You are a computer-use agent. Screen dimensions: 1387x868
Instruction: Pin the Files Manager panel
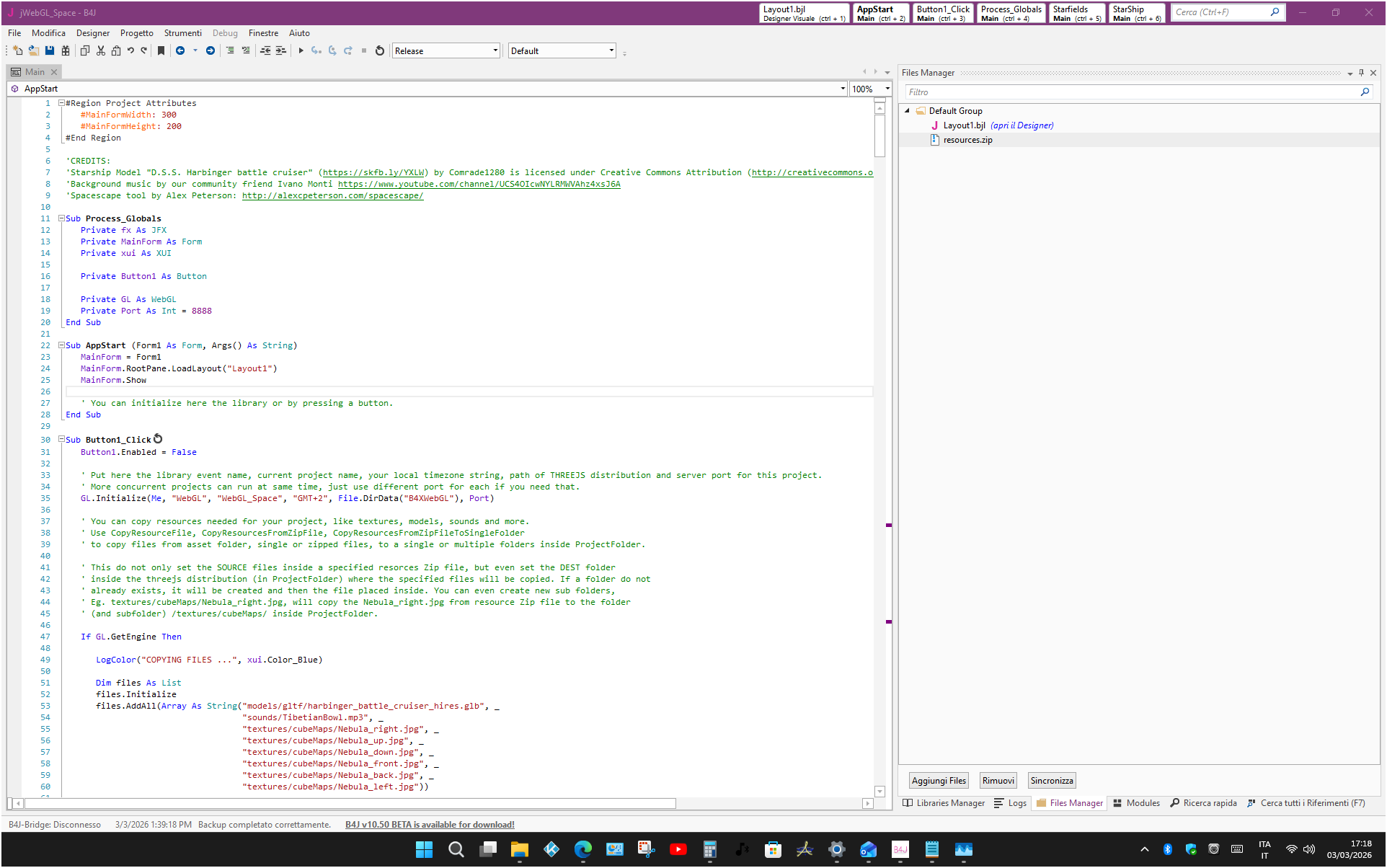pos(1361,73)
